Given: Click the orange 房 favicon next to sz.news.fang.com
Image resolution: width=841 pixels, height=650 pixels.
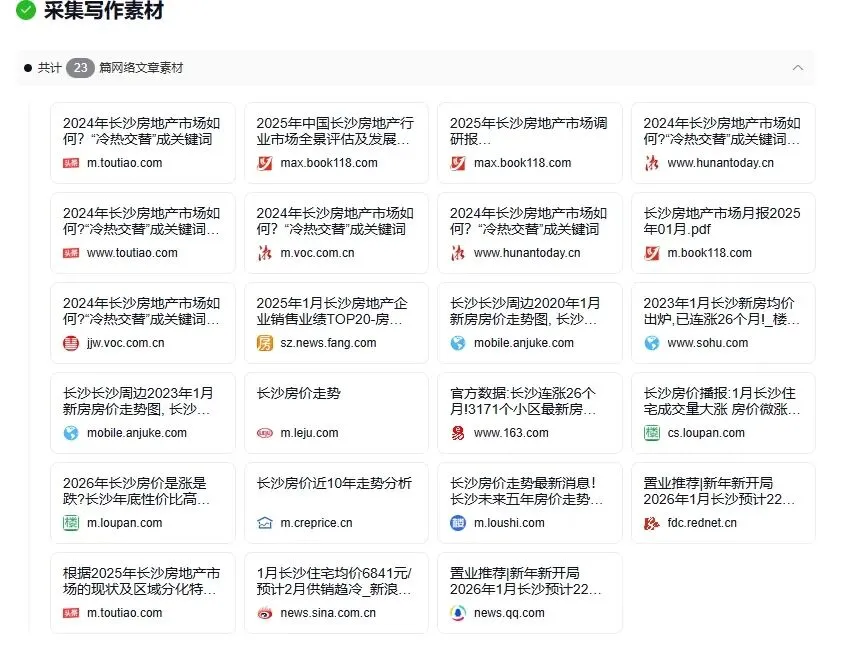Looking at the screenshot, I should click(264, 343).
